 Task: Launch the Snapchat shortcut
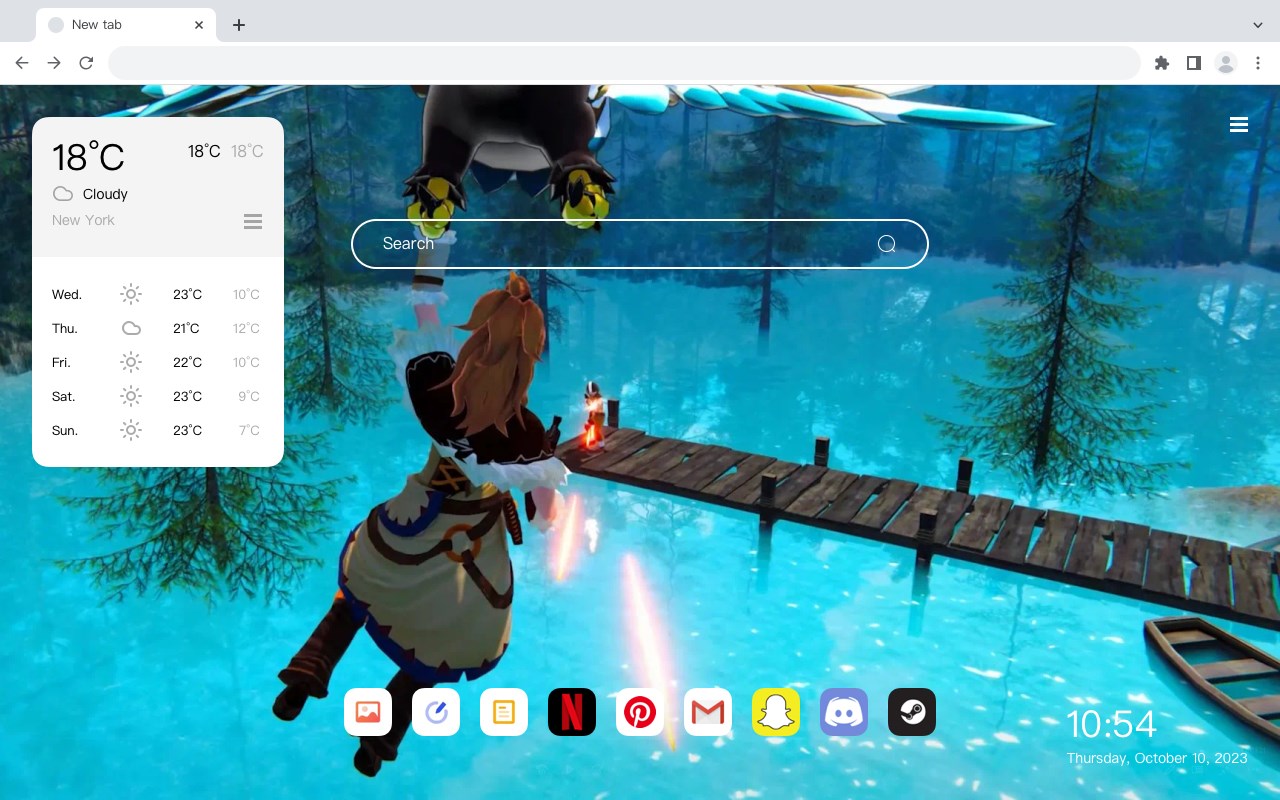point(776,712)
